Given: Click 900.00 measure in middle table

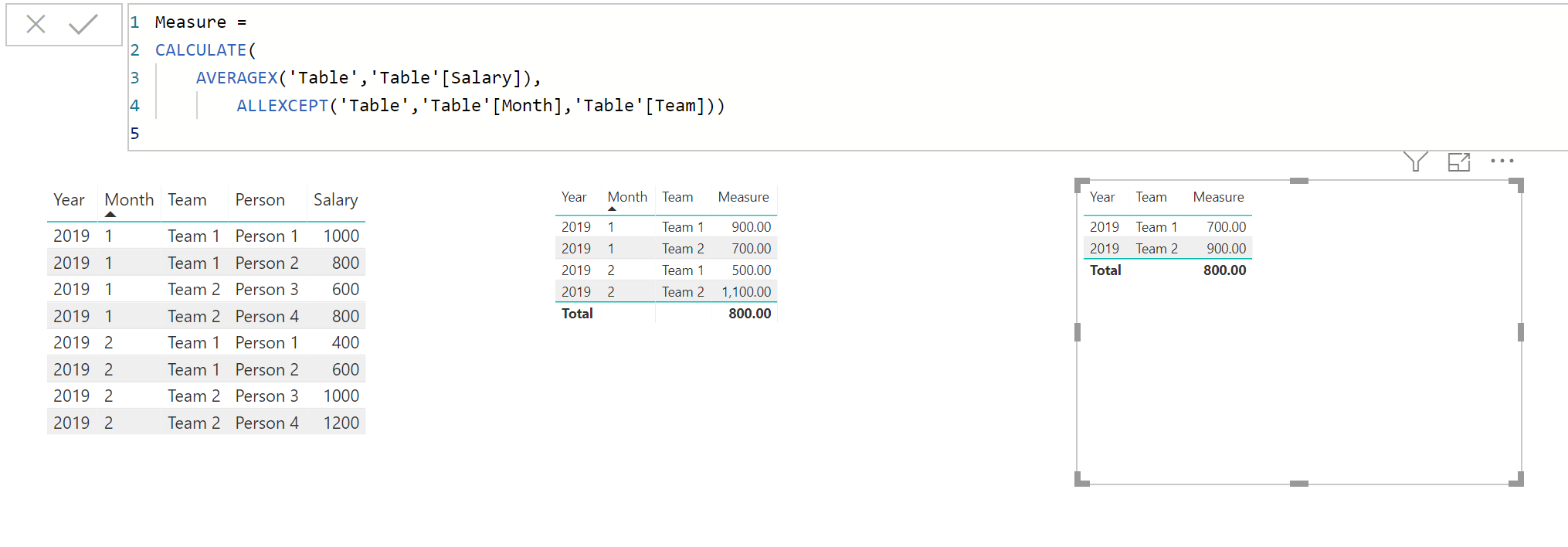Looking at the screenshot, I should click(x=751, y=227).
